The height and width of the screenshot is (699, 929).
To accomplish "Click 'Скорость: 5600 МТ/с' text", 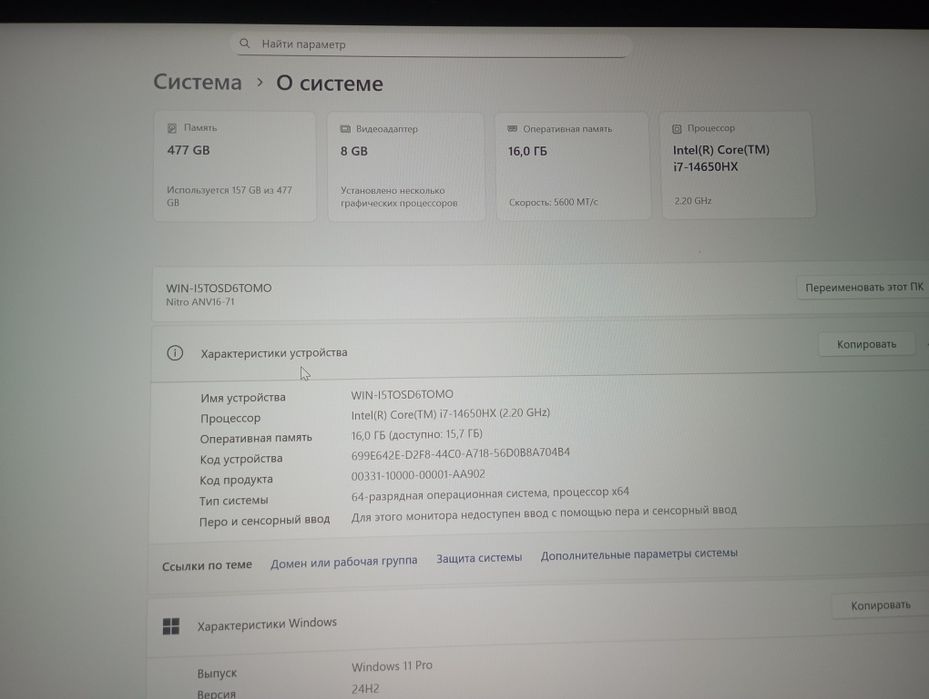I will point(553,202).
